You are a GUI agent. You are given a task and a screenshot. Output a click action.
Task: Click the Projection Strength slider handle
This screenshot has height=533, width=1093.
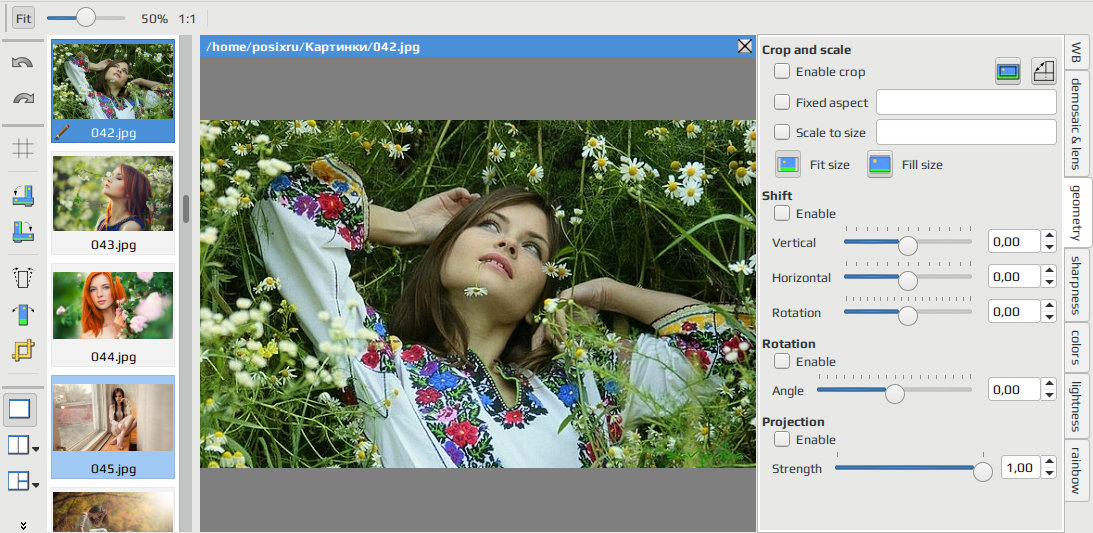tap(983, 472)
